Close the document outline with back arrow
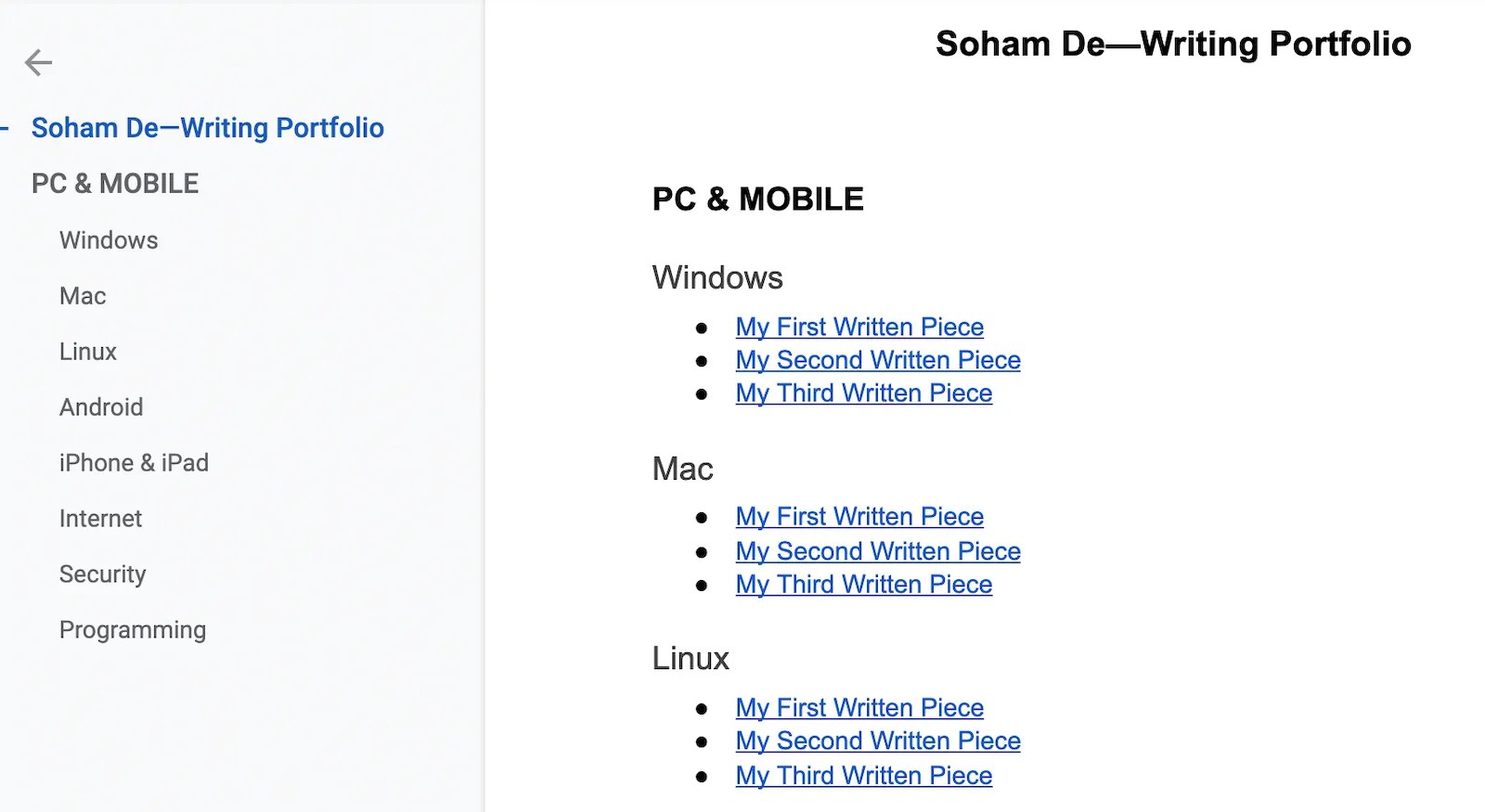The height and width of the screenshot is (812, 1485). (x=38, y=63)
